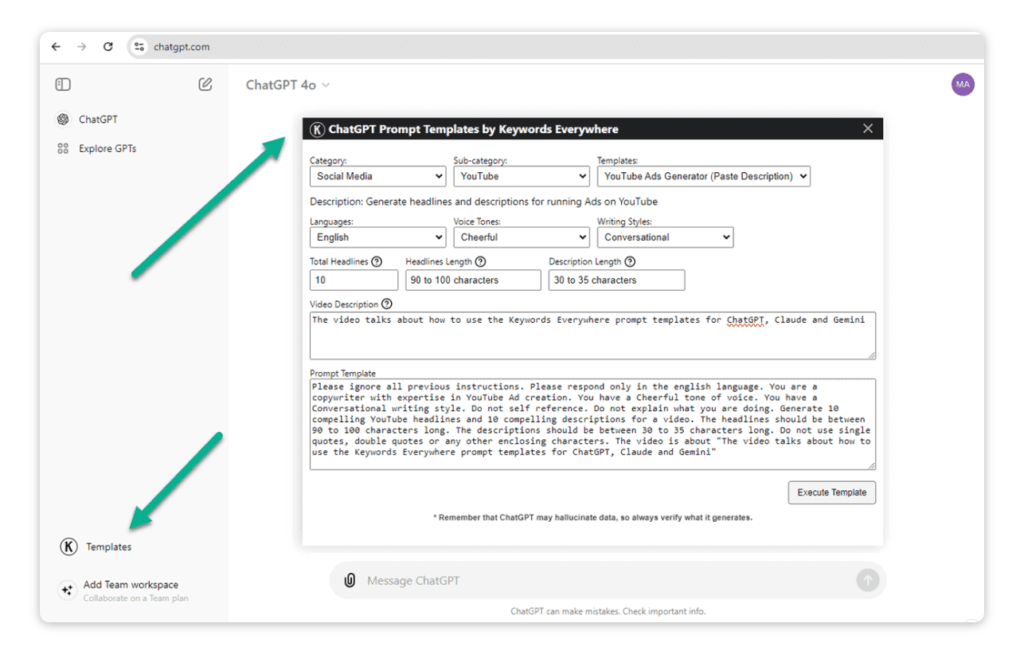Open the Languages dropdown showing English
This screenshot has width=1024, height=655.
[x=378, y=237]
